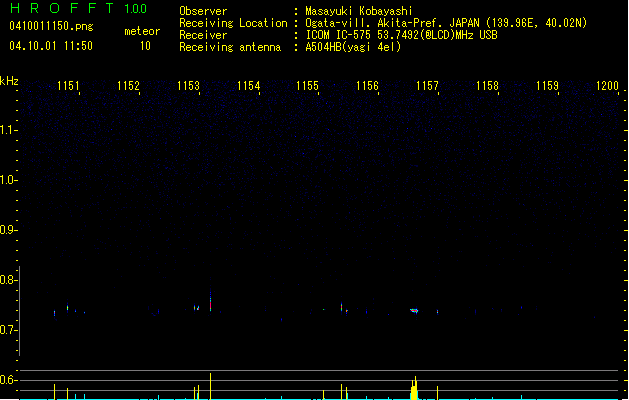Image resolution: width=629 pixels, height=400 pixels.
Task: Click the kHz axis unit label
Action: coord(9,81)
